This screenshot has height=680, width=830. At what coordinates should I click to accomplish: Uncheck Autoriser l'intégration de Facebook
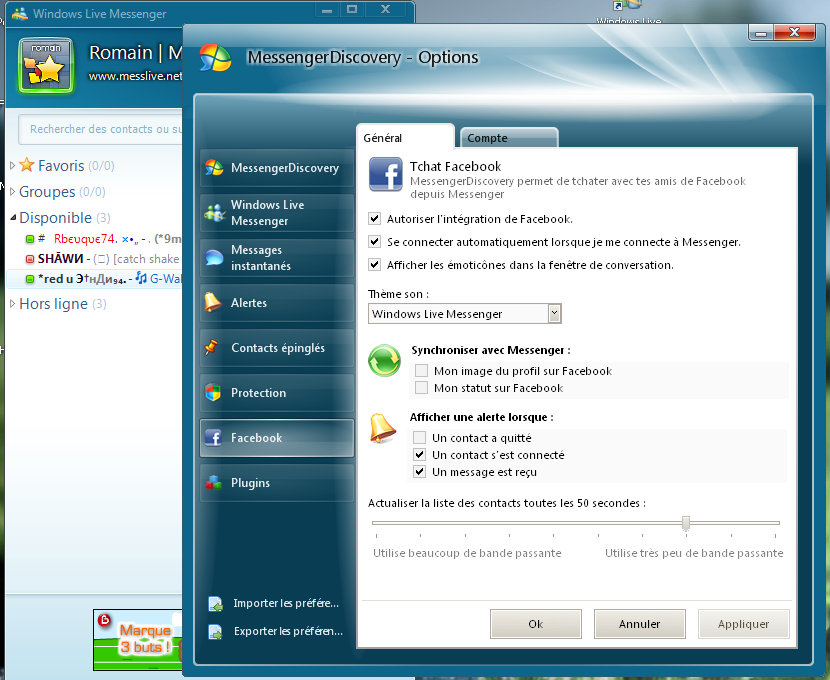click(375, 219)
